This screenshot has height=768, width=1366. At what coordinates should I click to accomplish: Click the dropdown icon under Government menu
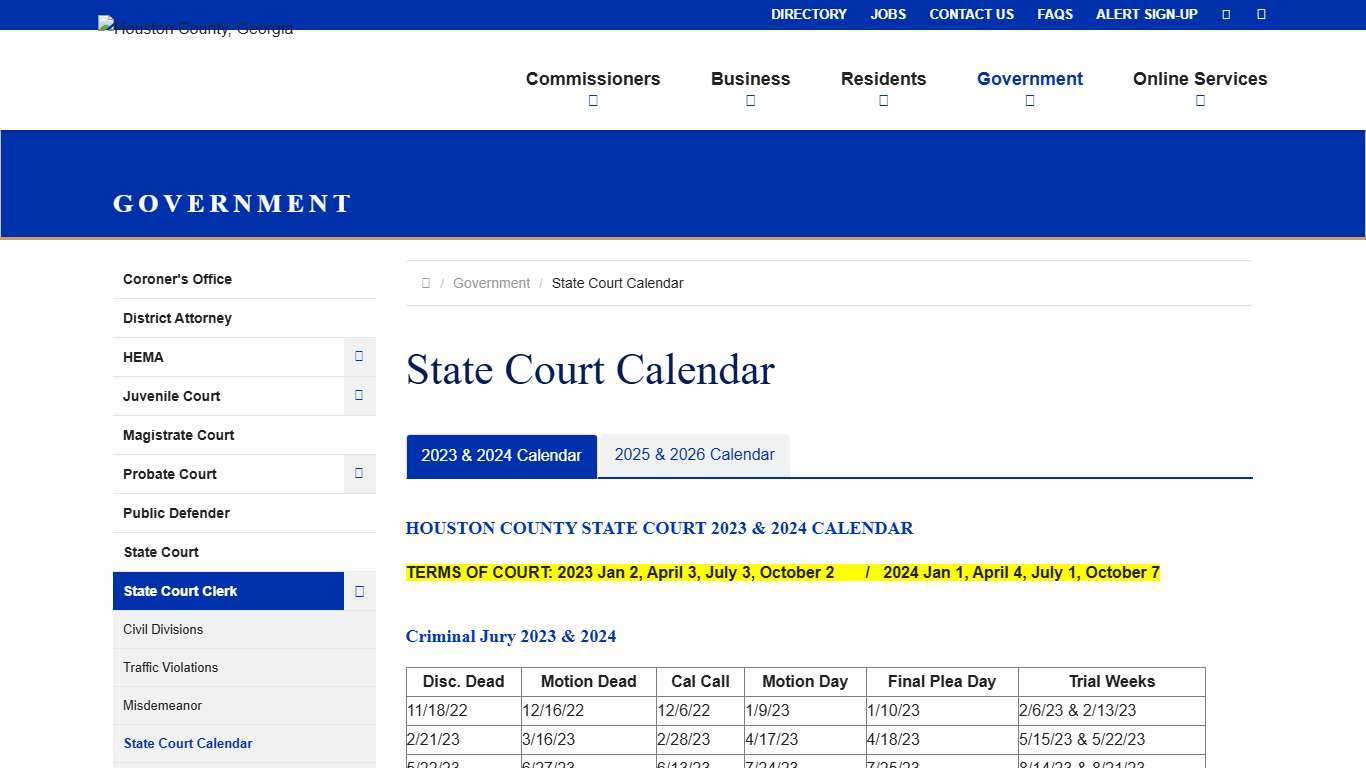pyautogui.click(x=1030, y=100)
